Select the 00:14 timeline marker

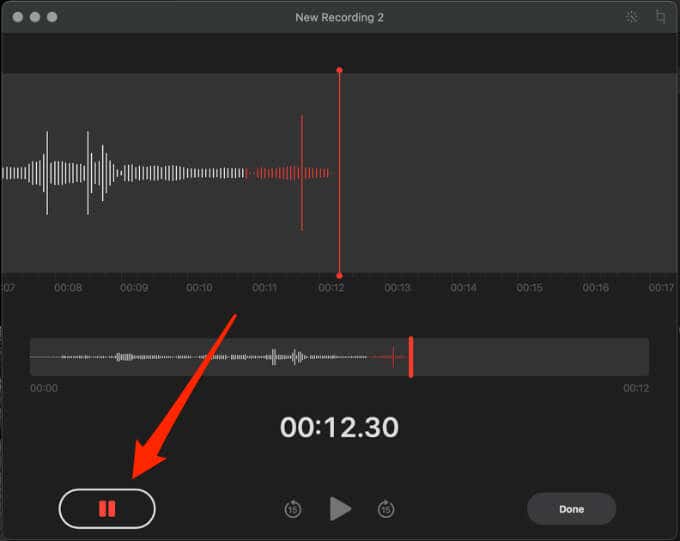tap(464, 288)
